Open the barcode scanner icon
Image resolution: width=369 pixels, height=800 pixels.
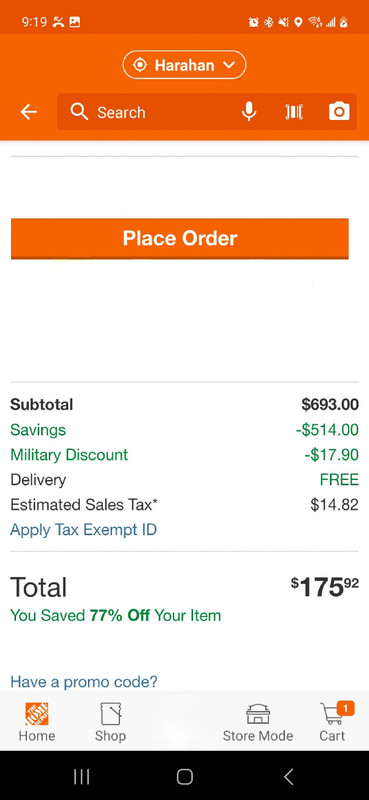tap(293, 111)
